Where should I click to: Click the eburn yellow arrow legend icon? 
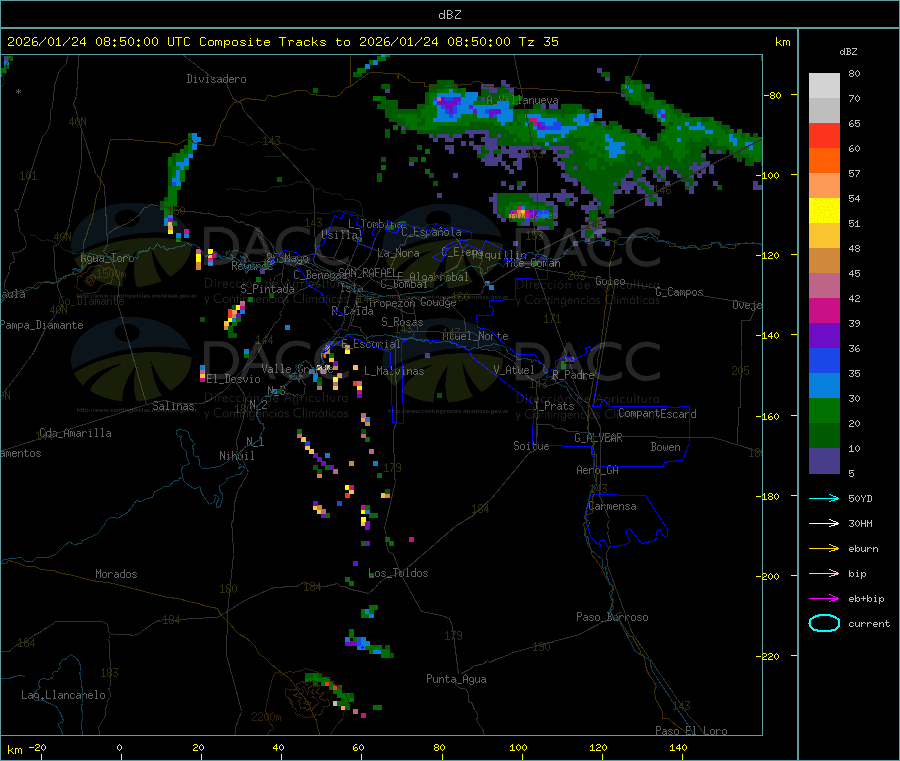click(824, 548)
